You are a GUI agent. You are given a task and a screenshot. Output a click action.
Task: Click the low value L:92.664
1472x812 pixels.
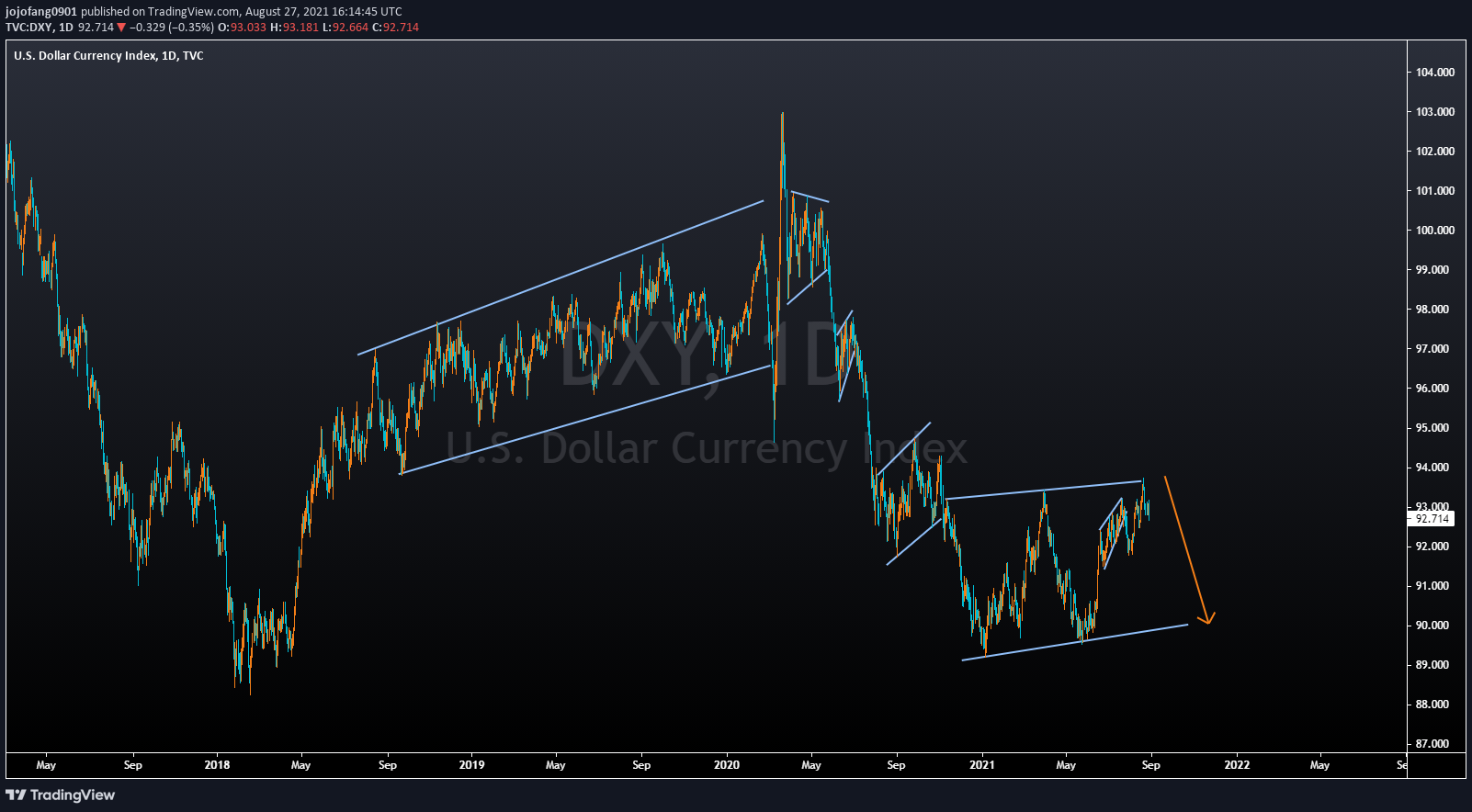coord(345,28)
